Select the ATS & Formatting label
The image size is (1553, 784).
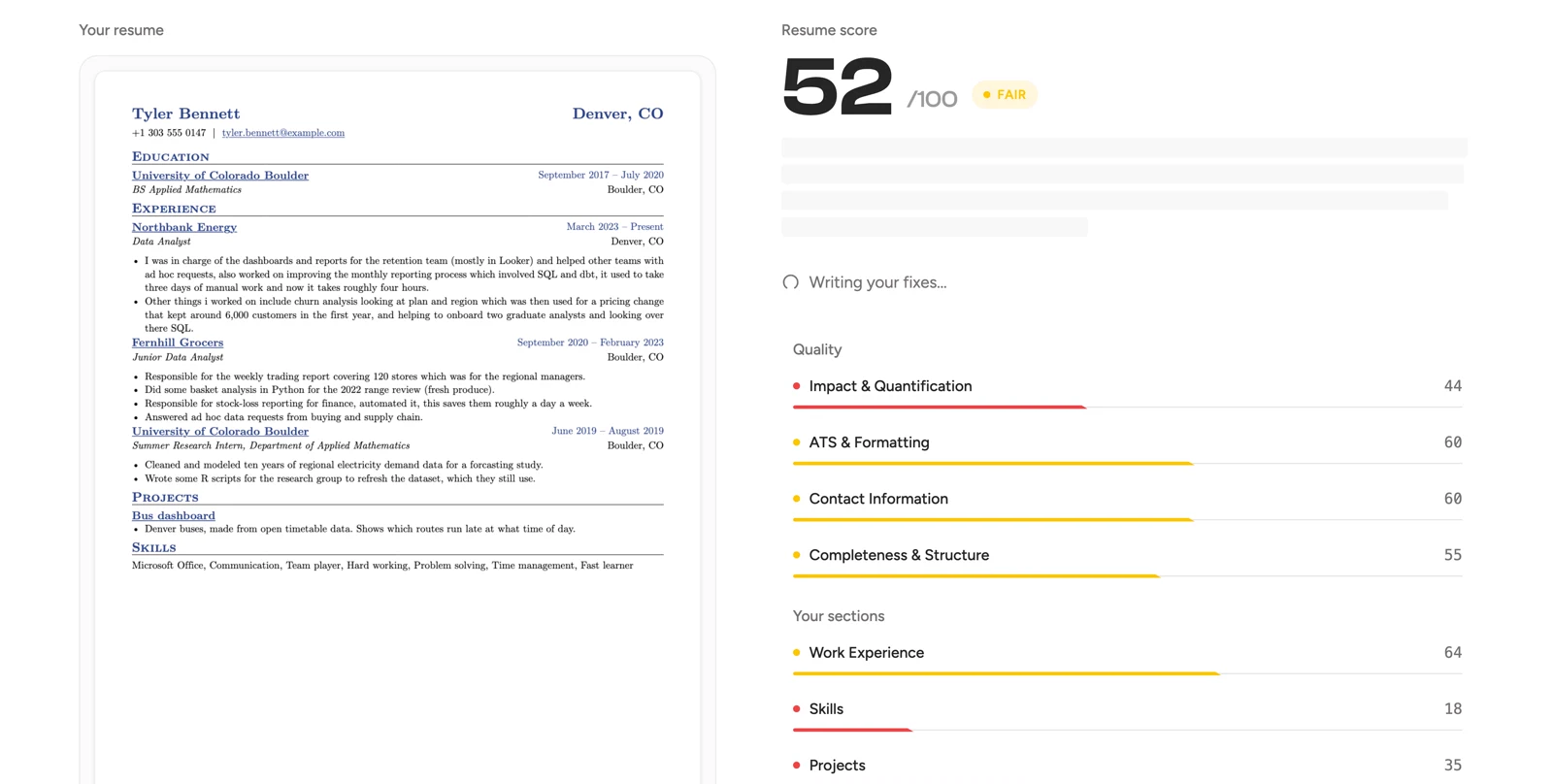(869, 442)
